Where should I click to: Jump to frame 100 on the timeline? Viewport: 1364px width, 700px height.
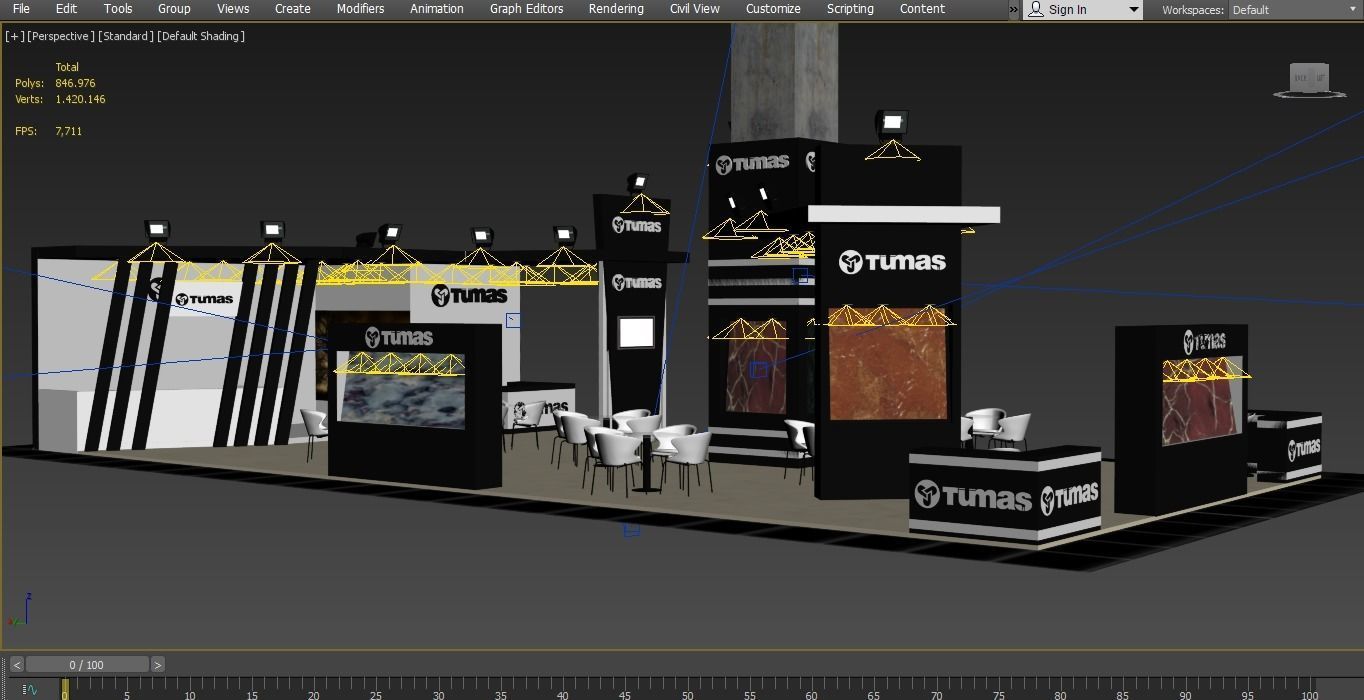click(x=1308, y=694)
